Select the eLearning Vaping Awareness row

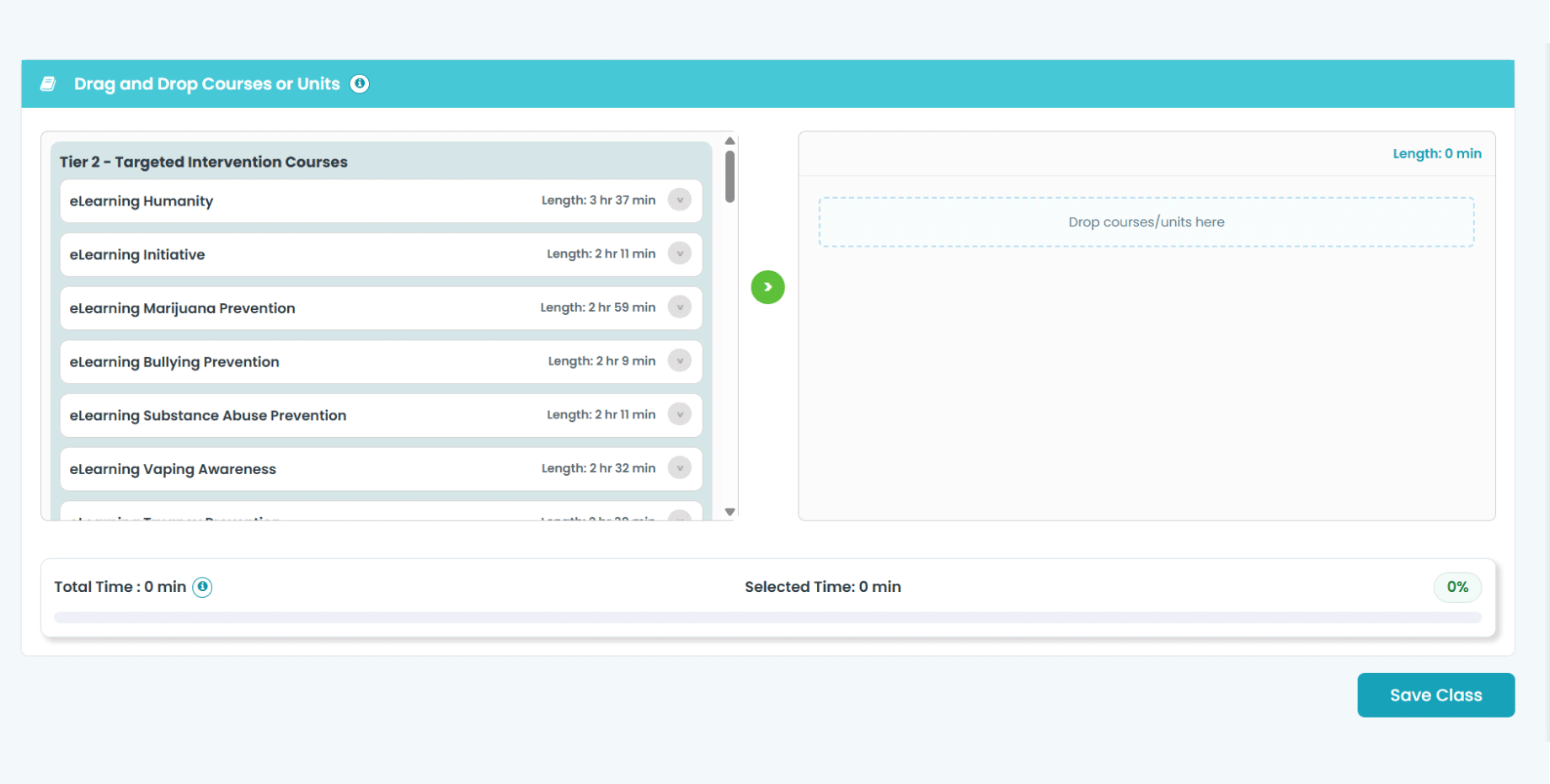381,469
